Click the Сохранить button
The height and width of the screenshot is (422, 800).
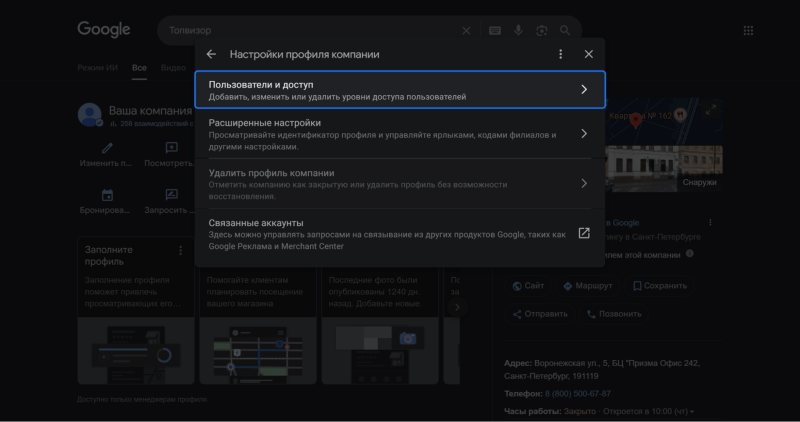659,286
